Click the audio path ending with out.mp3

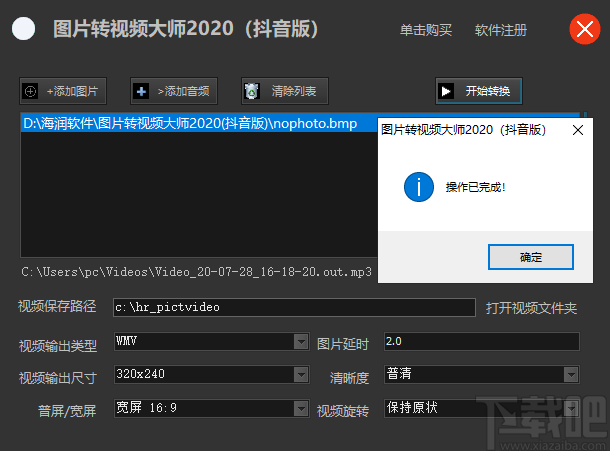tap(196, 272)
